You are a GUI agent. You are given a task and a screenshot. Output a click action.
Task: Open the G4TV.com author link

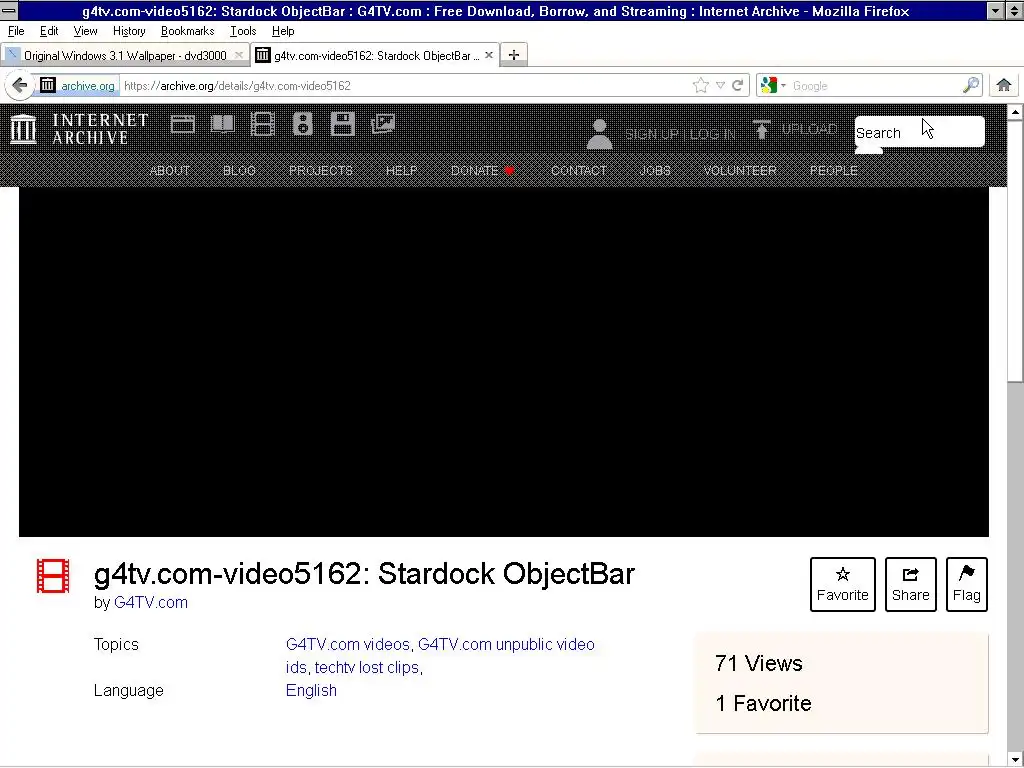[151, 602]
